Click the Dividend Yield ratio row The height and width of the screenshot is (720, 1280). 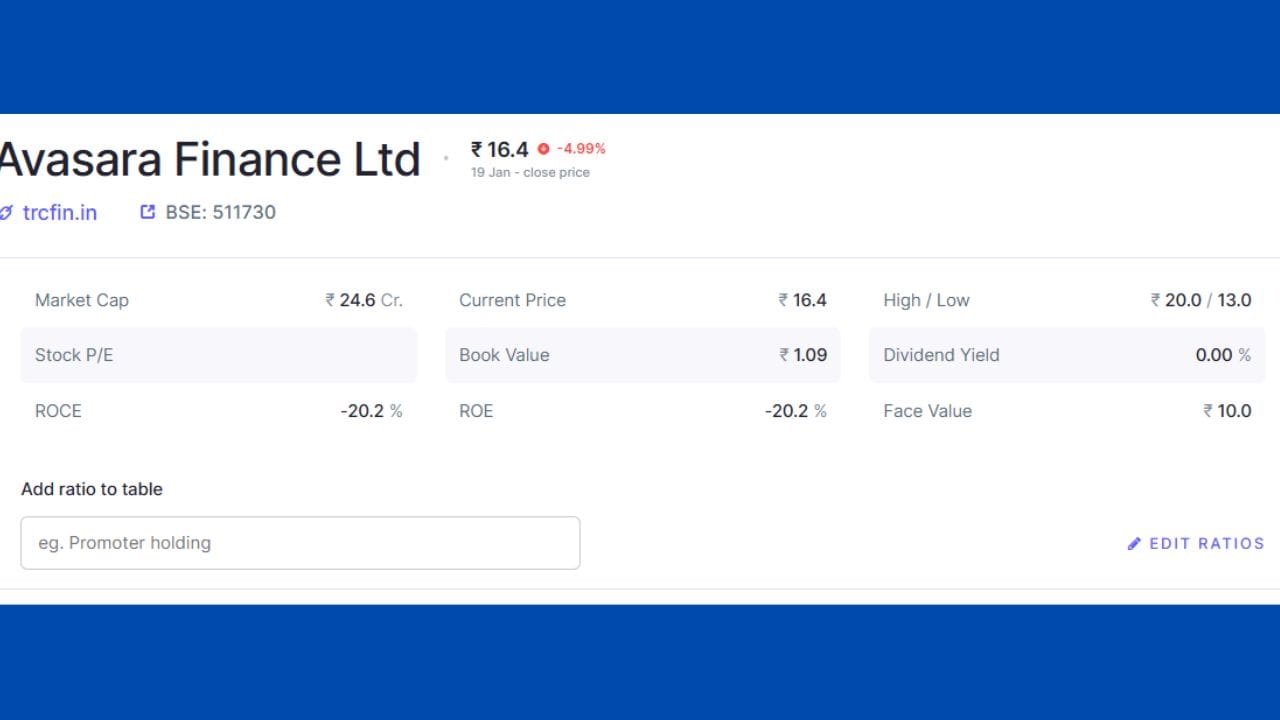1066,355
